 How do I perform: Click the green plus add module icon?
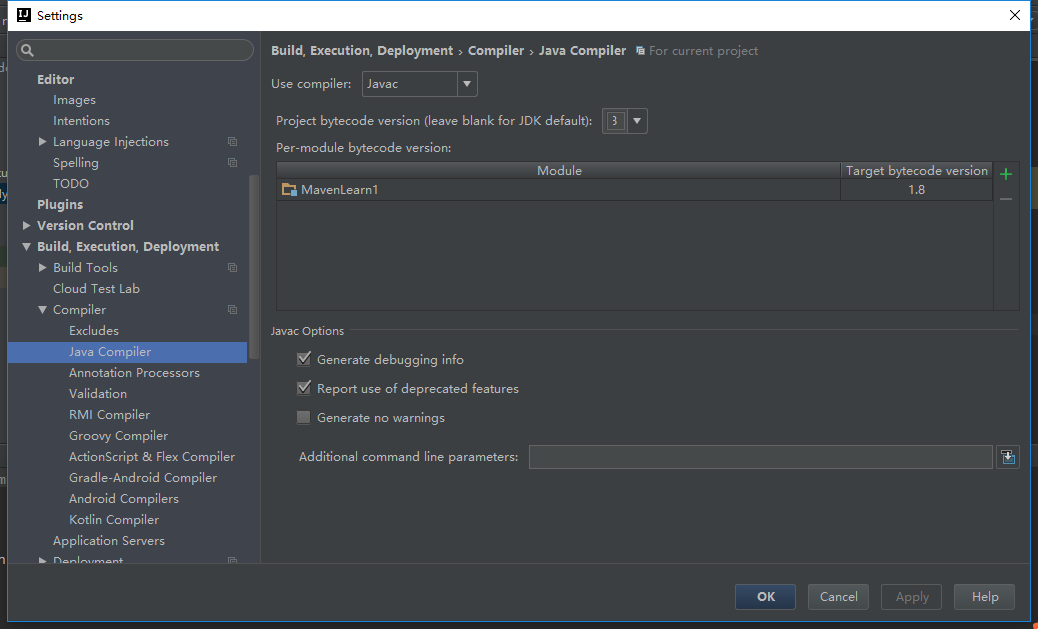1006,174
